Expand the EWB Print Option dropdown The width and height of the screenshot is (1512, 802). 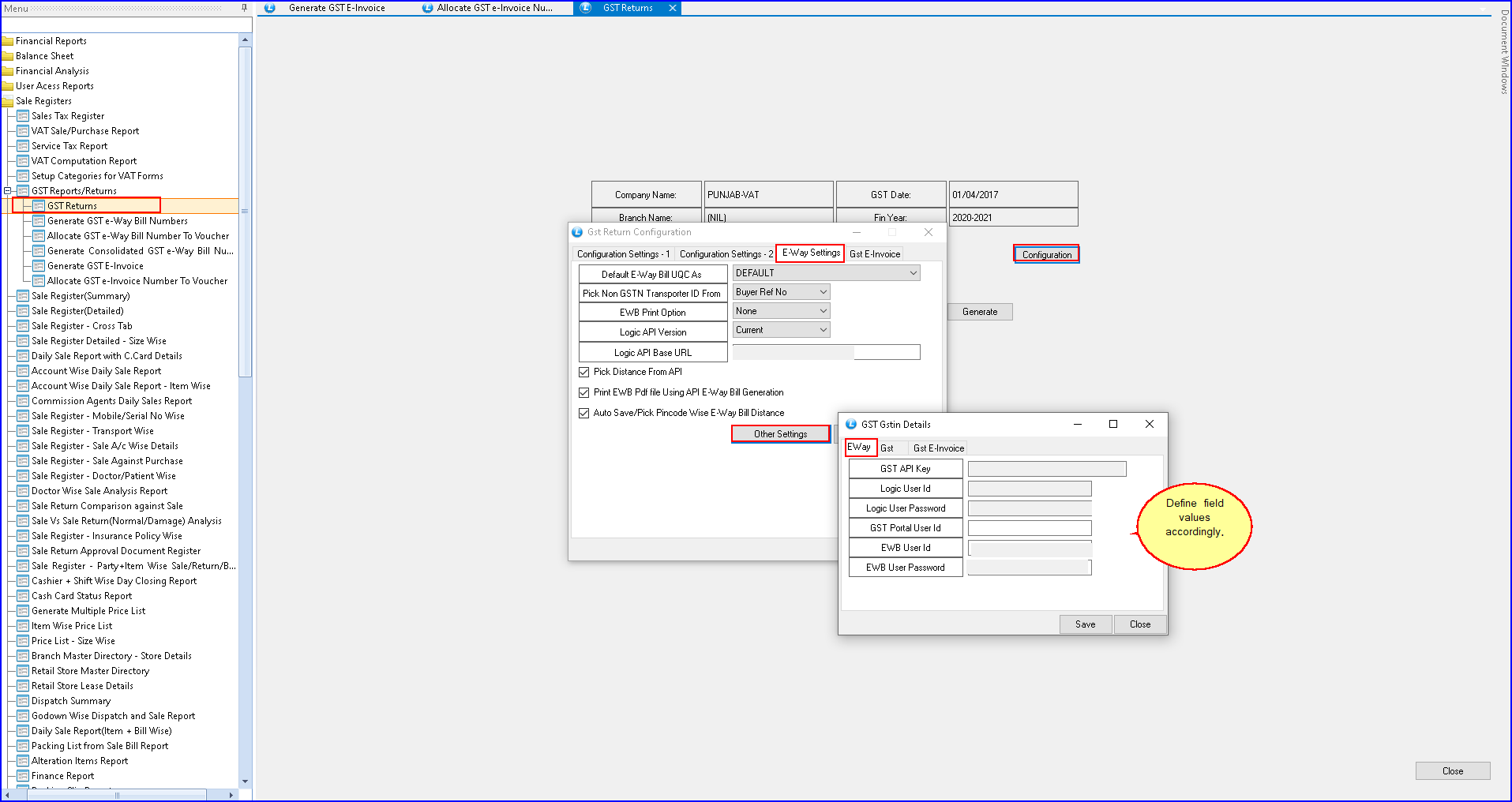tap(823, 311)
